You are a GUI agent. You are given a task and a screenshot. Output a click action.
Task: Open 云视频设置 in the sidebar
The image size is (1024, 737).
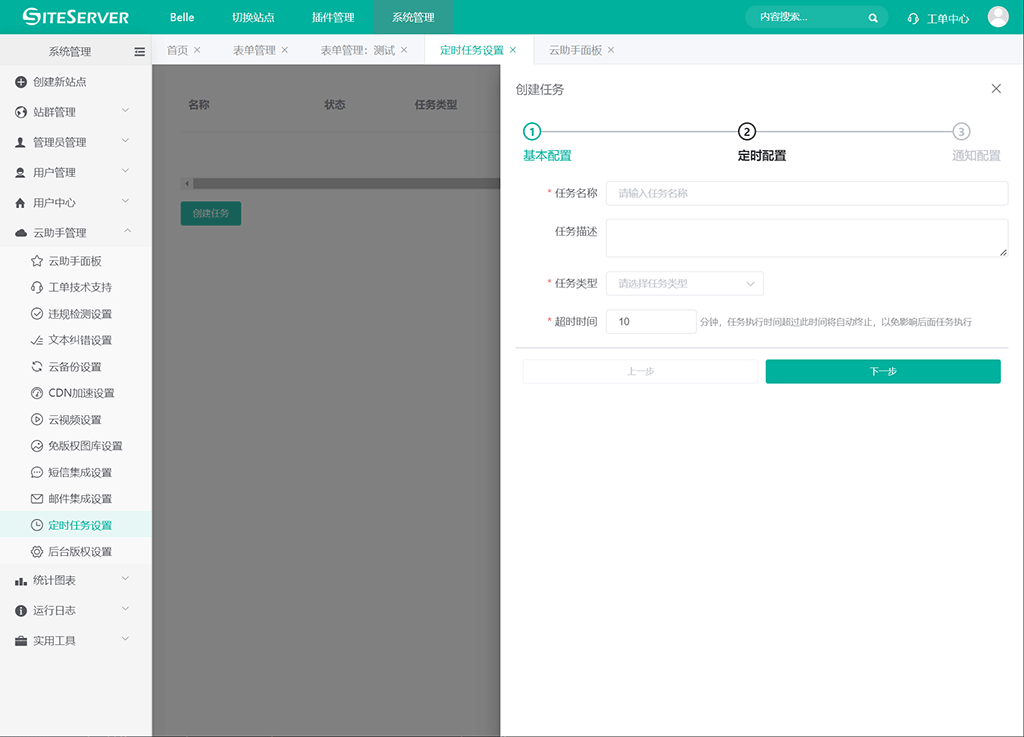pyautogui.click(x=75, y=420)
